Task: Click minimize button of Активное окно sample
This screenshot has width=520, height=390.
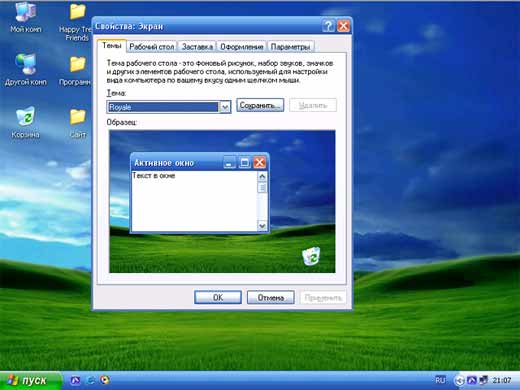Action: (229, 163)
